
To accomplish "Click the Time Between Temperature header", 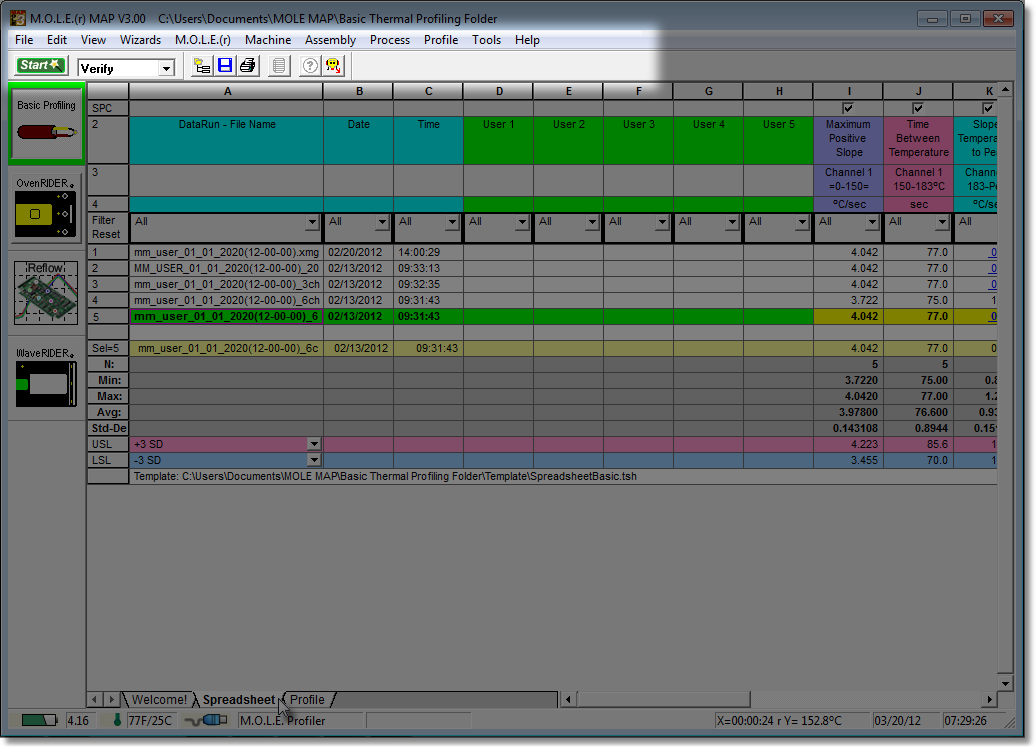I will click(x=918, y=140).
